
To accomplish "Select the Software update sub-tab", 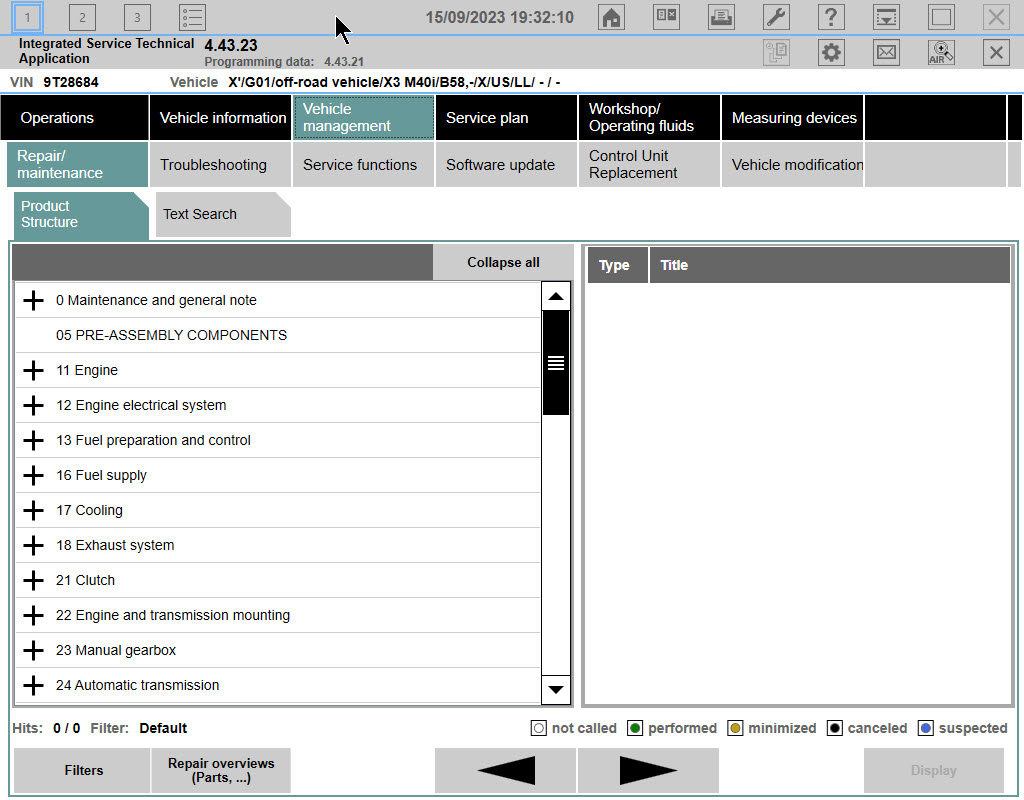I will click(507, 165).
